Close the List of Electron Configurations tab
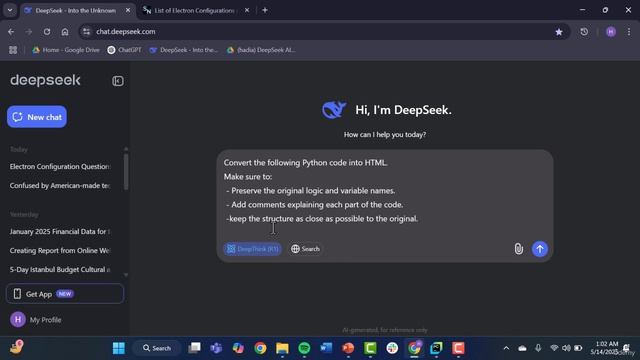640x360 pixels. (x=247, y=10)
